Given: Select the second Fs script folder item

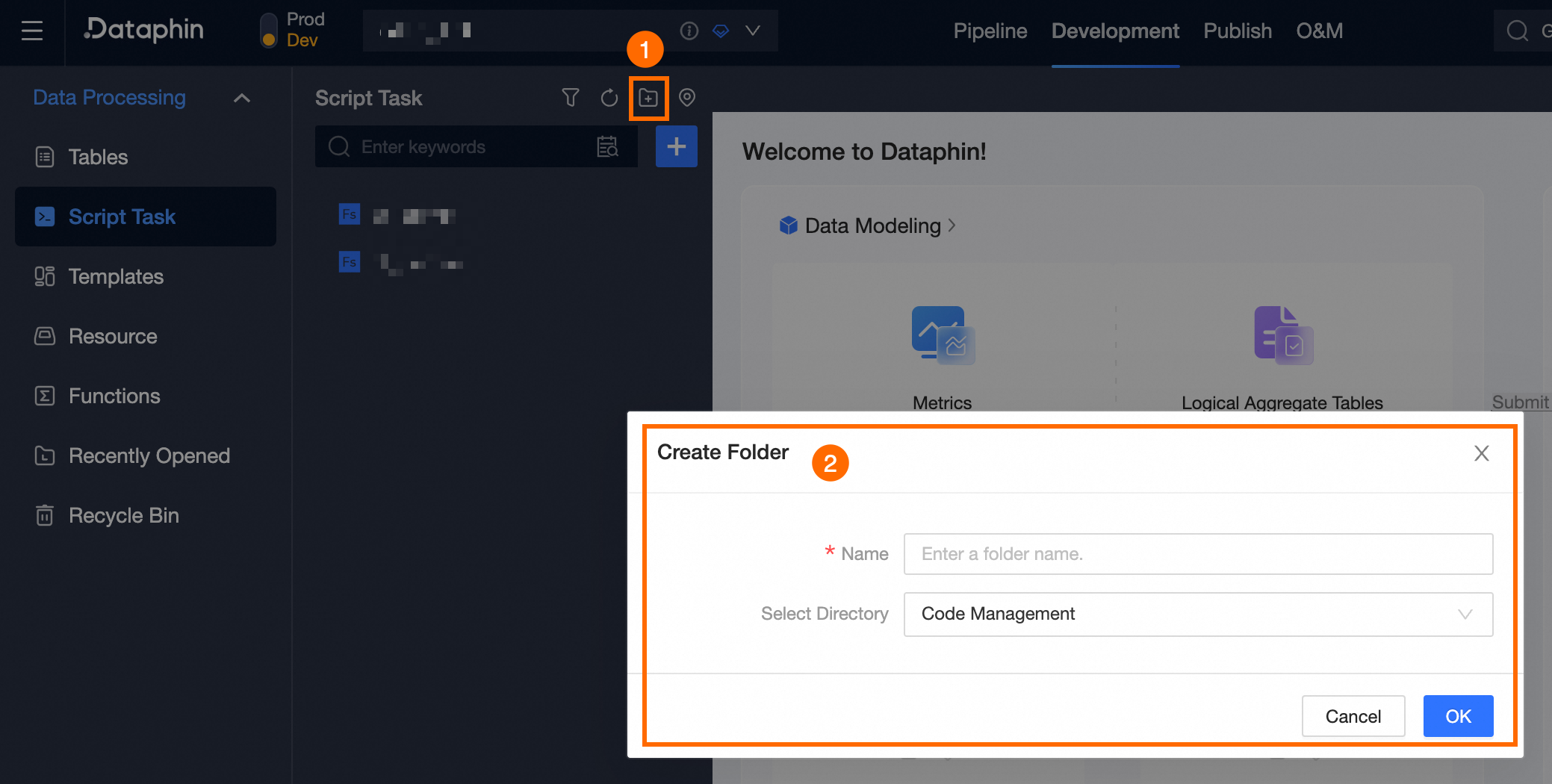Looking at the screenshot, I should 402,263.
